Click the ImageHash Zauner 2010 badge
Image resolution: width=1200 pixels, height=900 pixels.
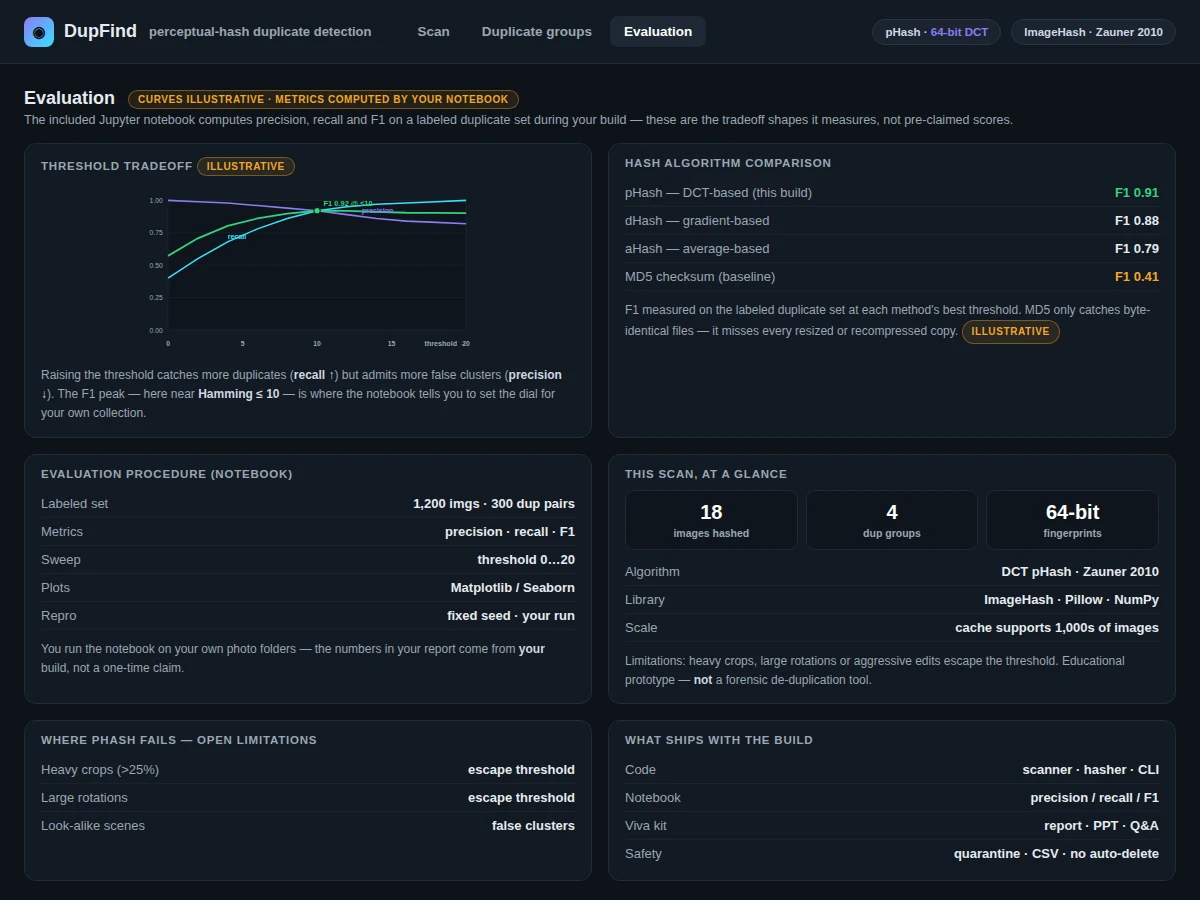(x=1093, y=32)
